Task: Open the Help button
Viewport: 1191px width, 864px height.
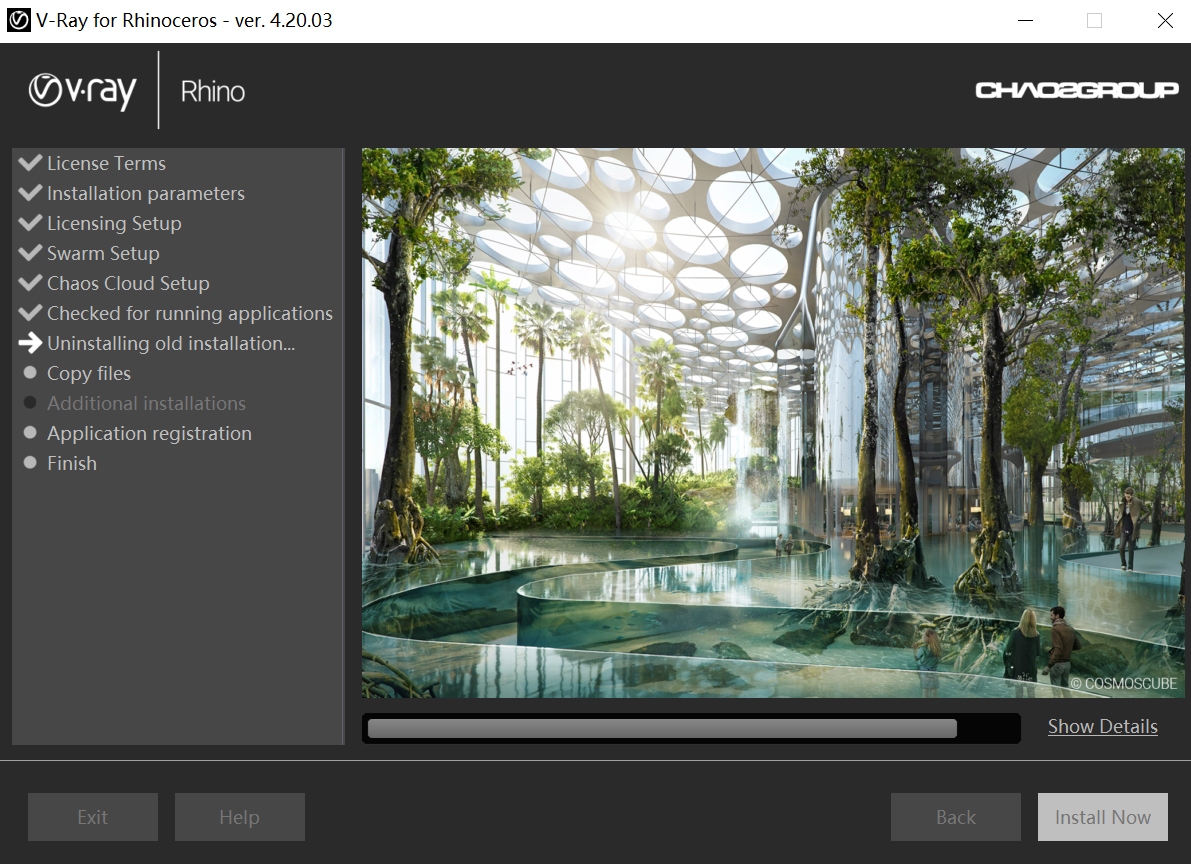Action: tap(239, 817)
